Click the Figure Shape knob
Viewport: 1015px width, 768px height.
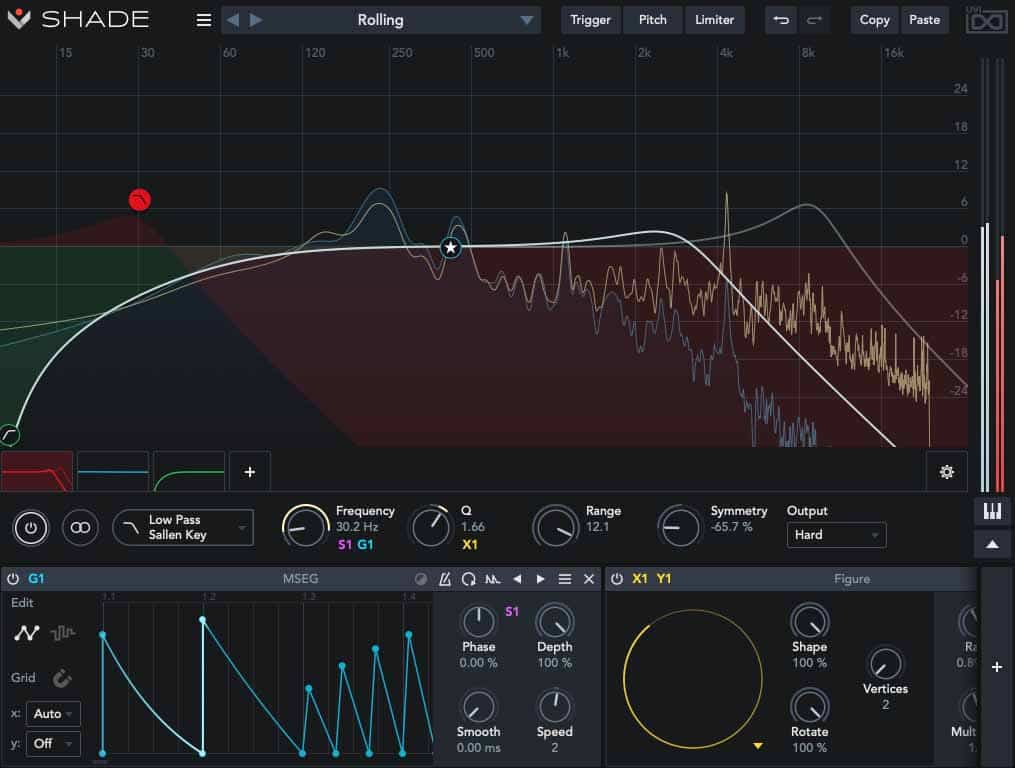[x=809, y=622]
